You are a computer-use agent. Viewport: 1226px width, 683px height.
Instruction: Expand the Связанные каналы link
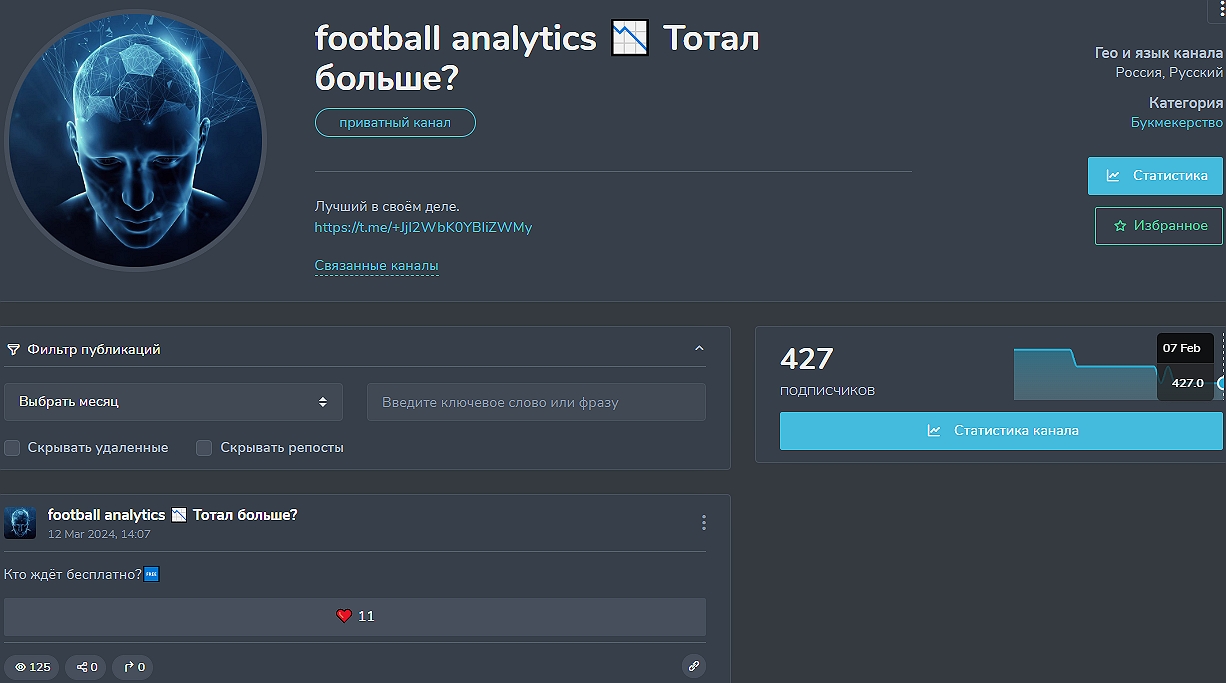[x=376, y=266]
